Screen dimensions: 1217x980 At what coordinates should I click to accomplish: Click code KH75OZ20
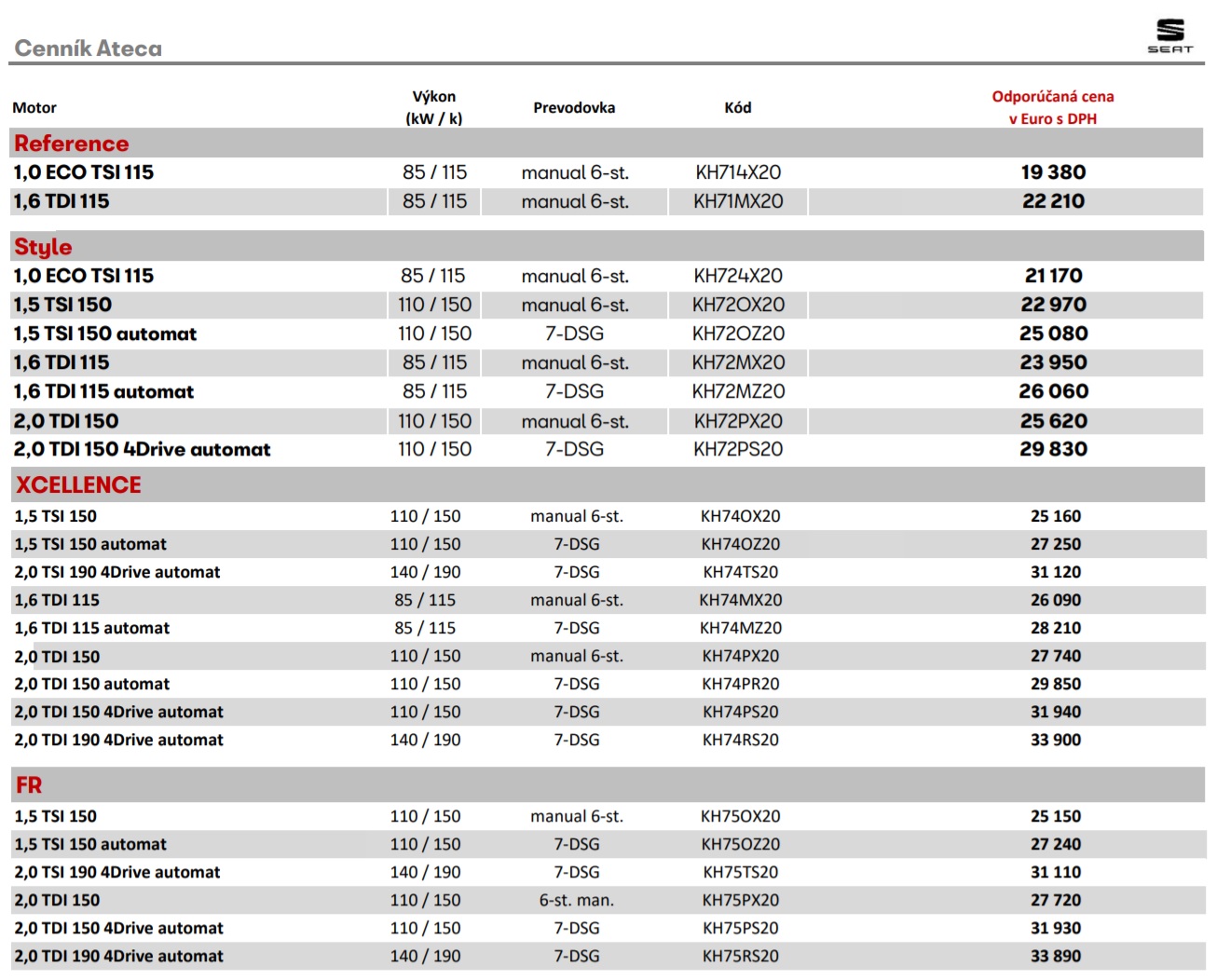[741, 844]
